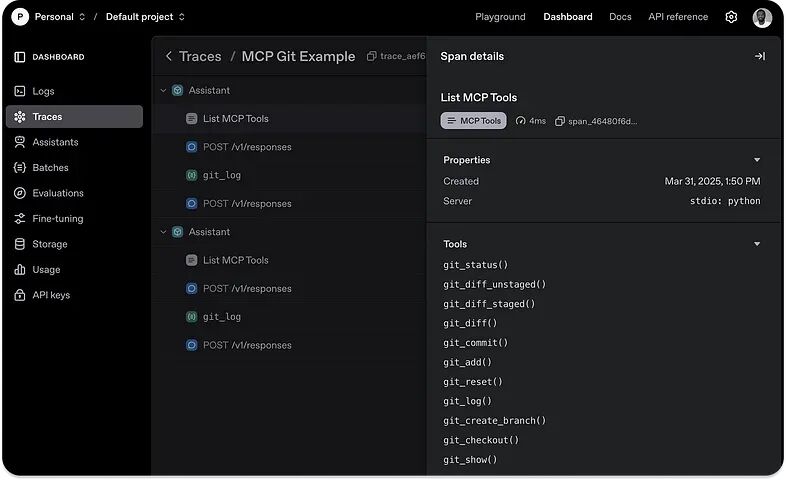The image size is (786, 480).
Task: Open the API reference tab
Action: click(x=678, y=17)
